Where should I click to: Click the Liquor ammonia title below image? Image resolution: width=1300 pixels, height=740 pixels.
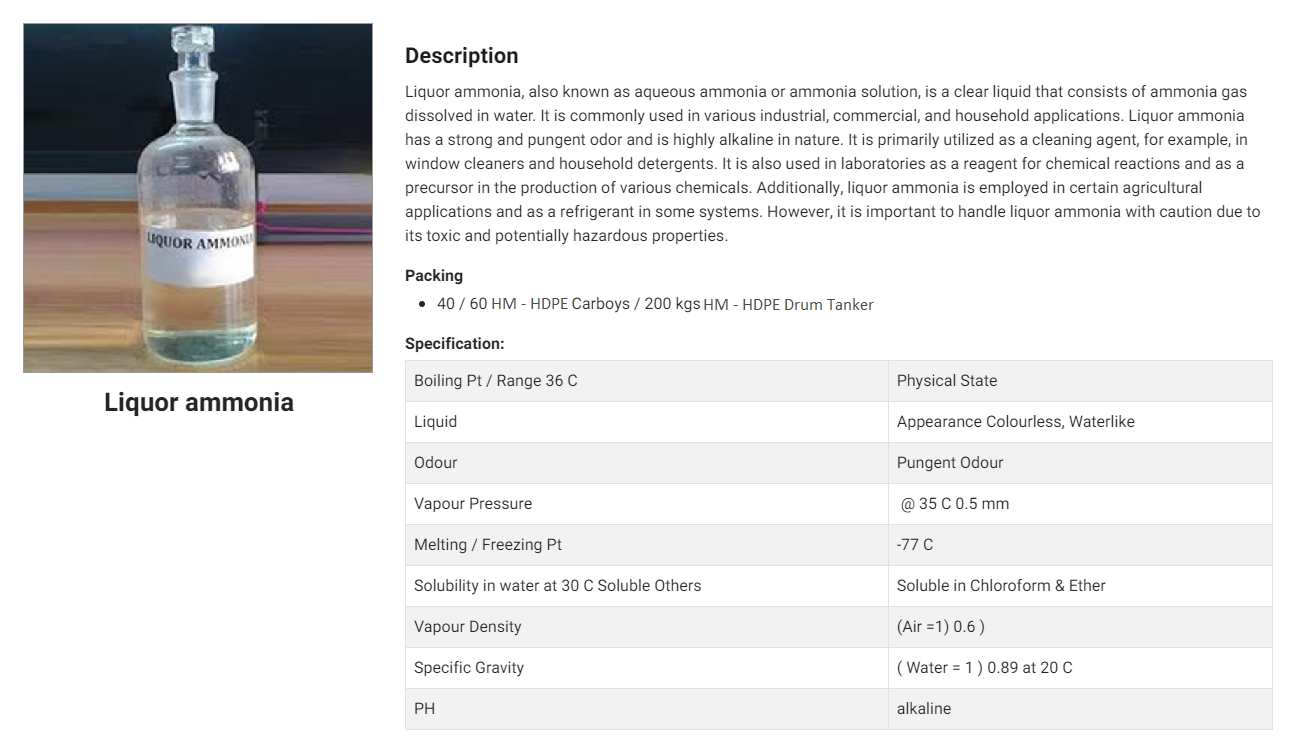coord(198,402)
